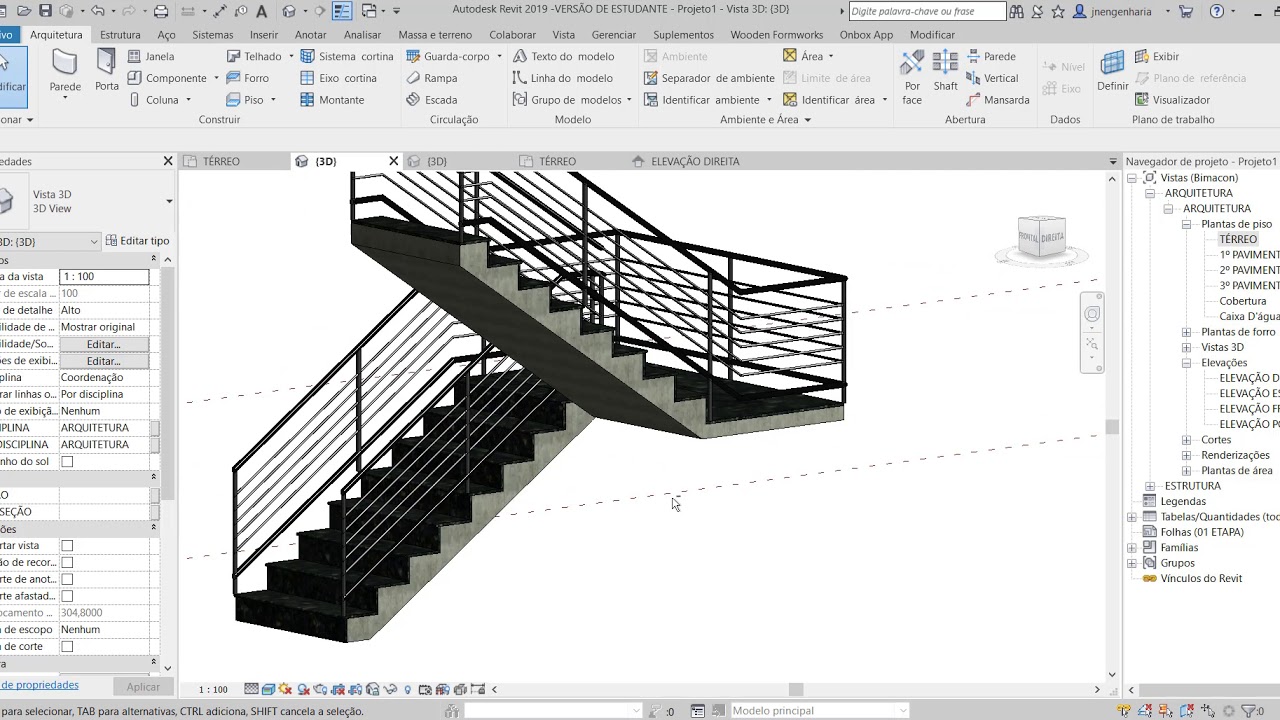Viewport: 1280px width, 720px height.
Task: Activate the Telhado roof tool
Action: click(254, 56)
